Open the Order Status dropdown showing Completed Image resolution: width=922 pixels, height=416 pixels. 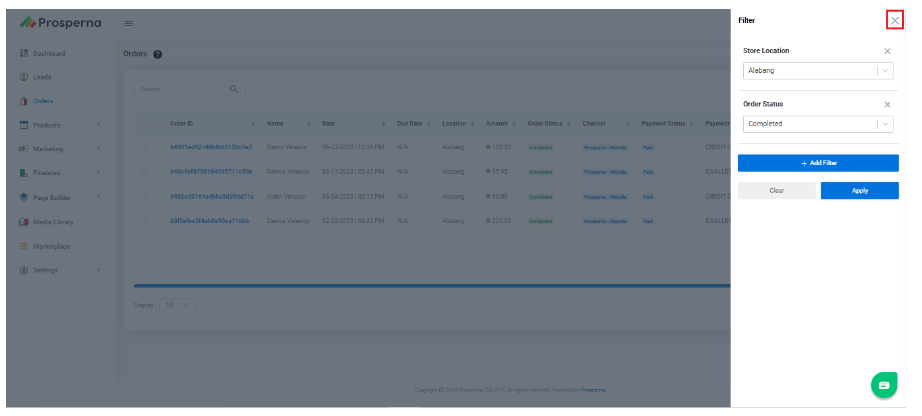pyautogui.click(x=818, y=124)
